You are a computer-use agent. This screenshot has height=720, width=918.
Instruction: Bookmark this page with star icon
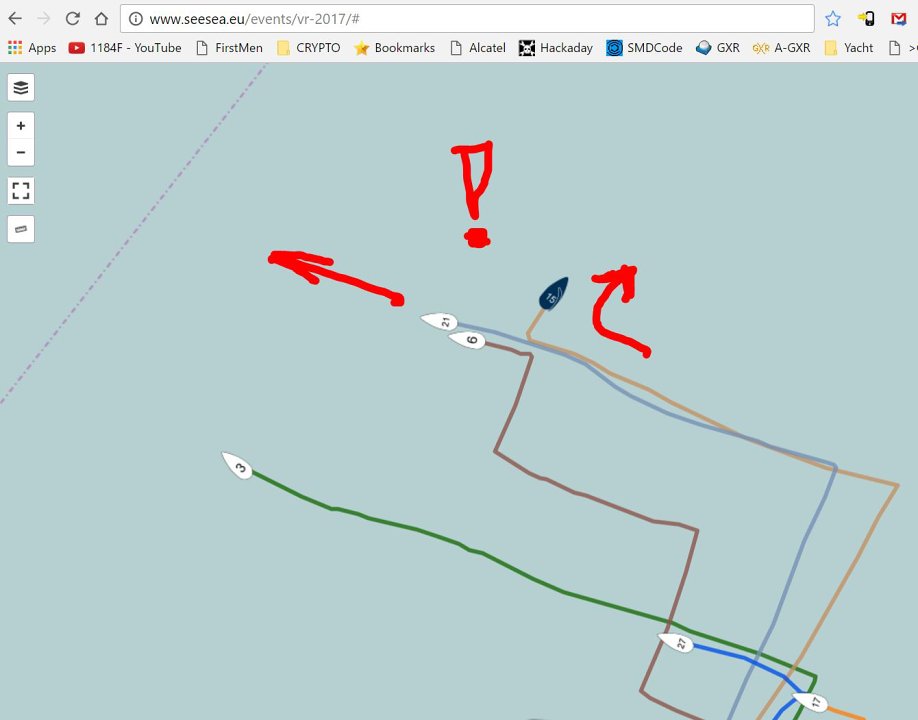[x=833, y=18]
